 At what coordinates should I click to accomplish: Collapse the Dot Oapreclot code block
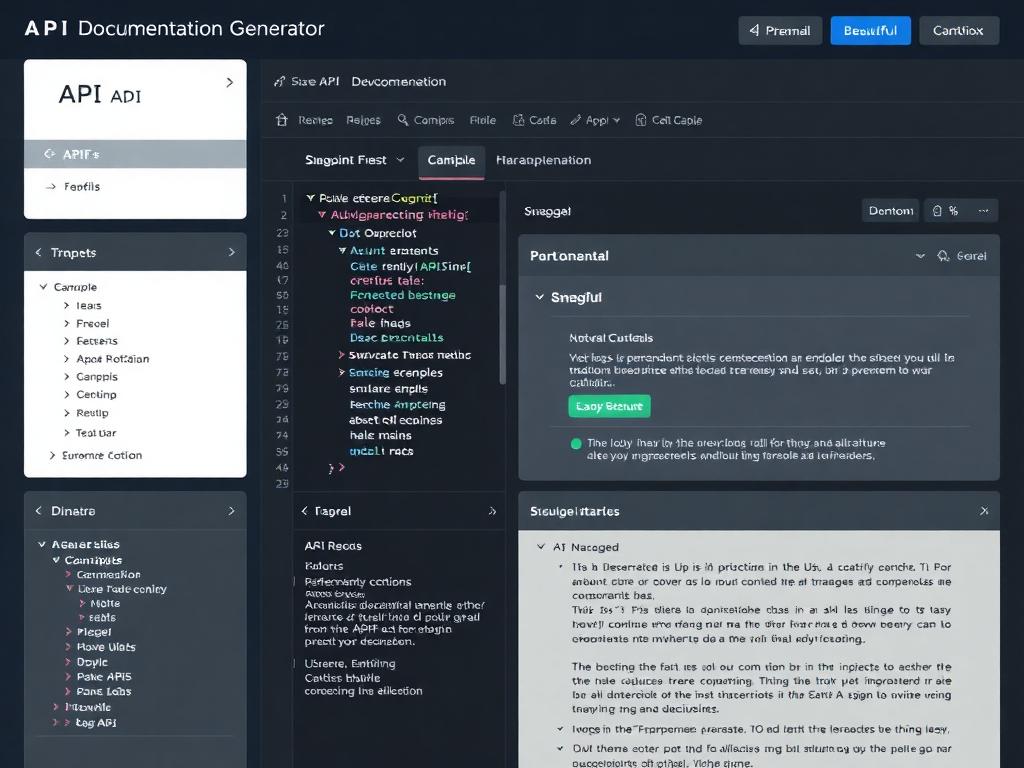coord(332,233)
